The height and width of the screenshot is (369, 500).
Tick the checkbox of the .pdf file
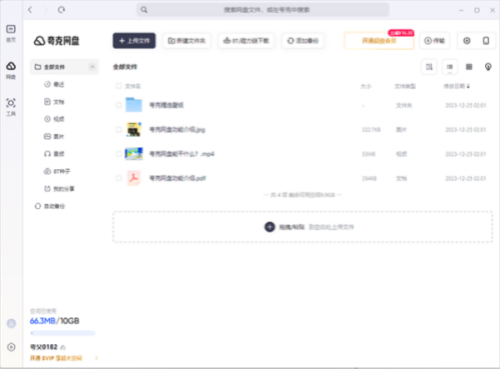tap(119, 178)
